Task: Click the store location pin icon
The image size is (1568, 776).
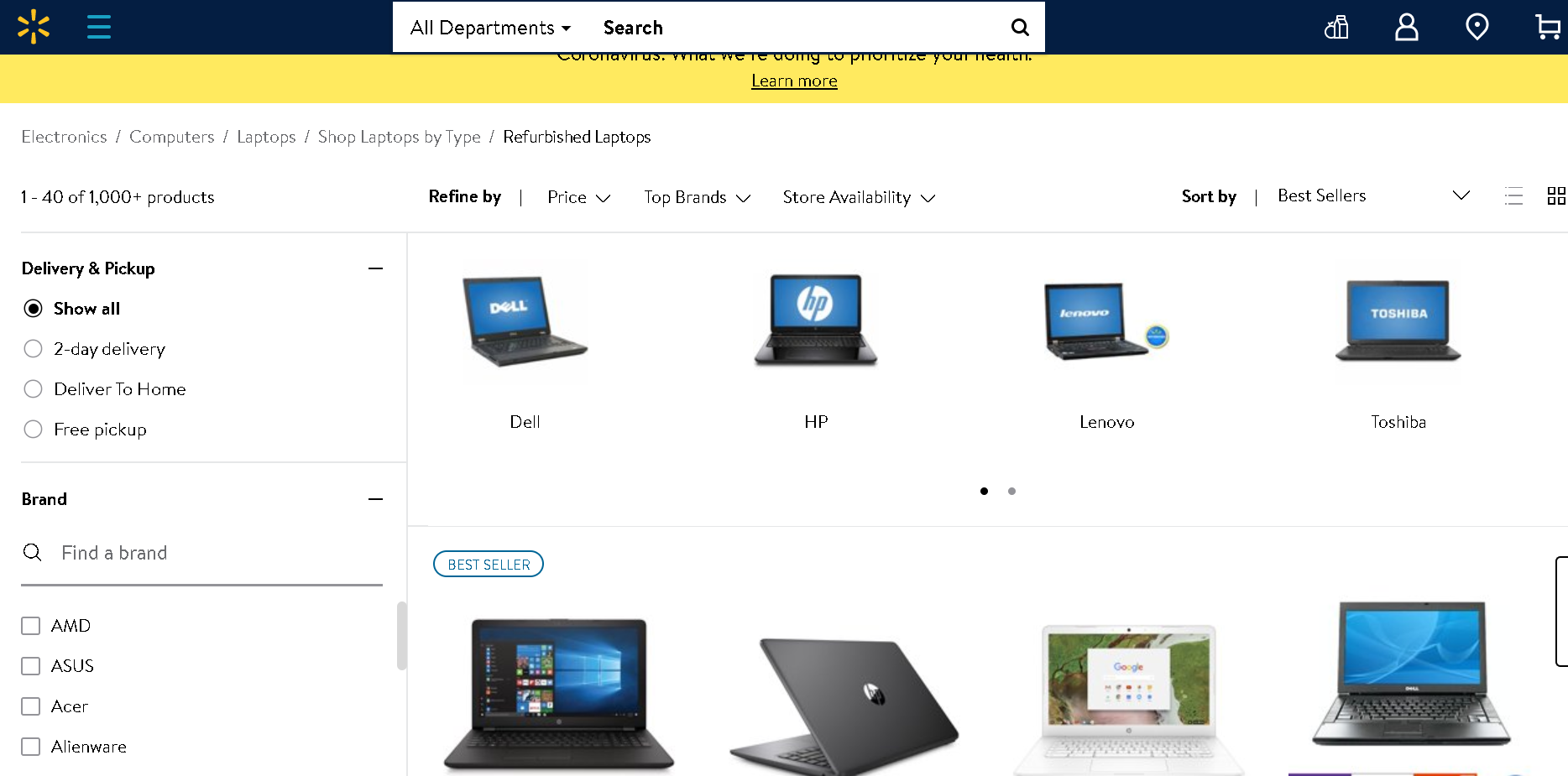Action: [x=1477, y=27]
